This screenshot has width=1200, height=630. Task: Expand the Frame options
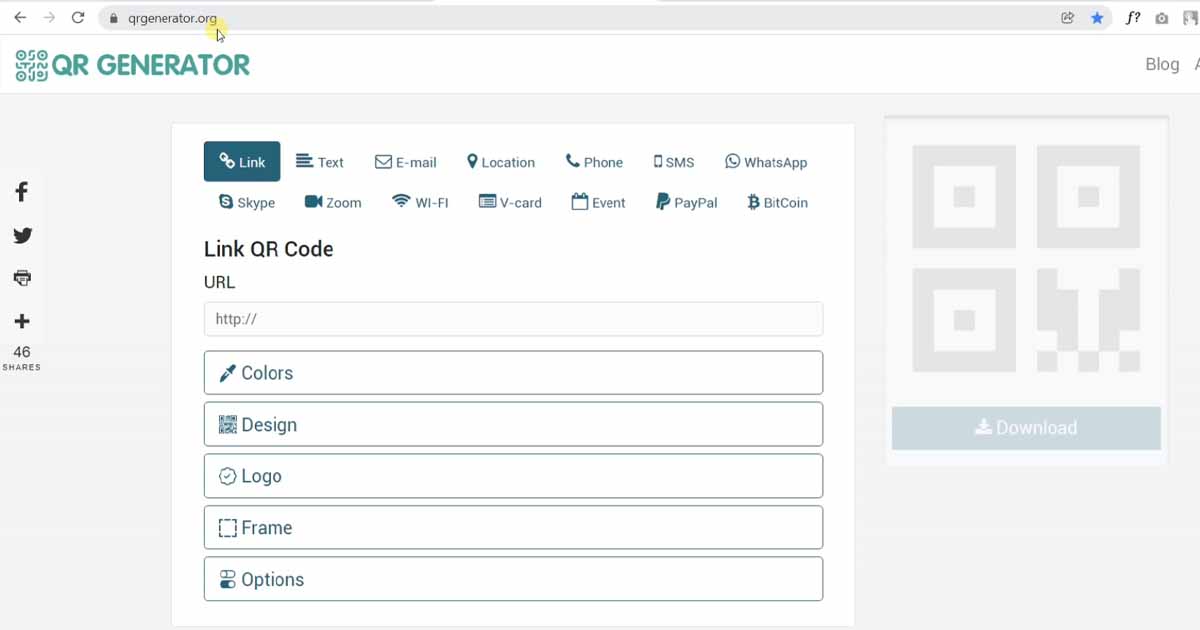(x=513, y=527)
